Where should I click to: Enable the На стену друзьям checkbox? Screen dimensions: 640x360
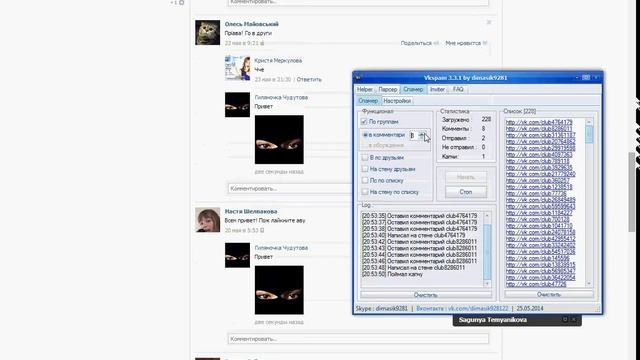[x=365, y=169]
